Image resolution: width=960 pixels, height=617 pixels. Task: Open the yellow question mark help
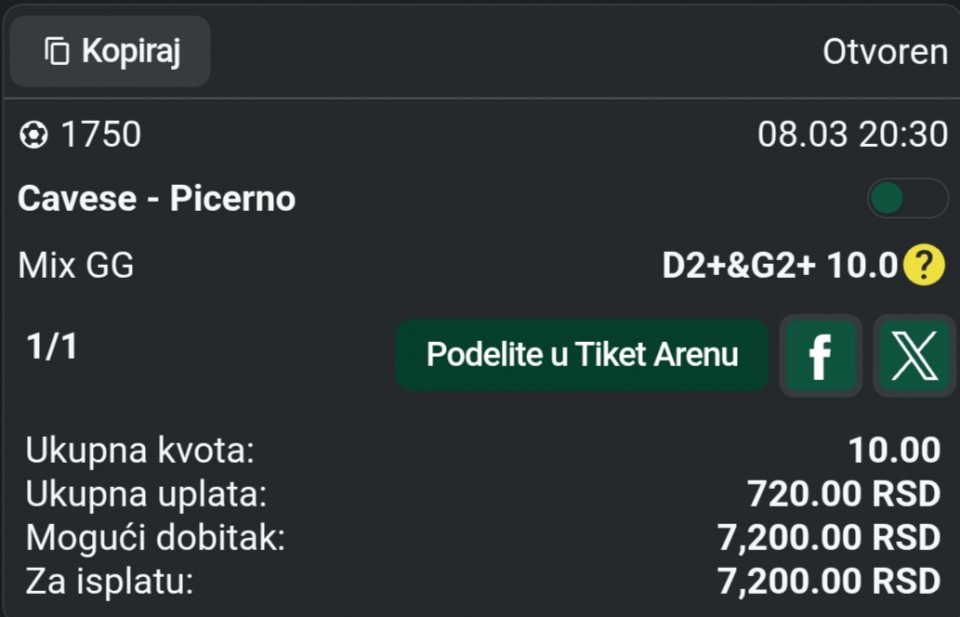pyautogui.click(x=923, y=265)
